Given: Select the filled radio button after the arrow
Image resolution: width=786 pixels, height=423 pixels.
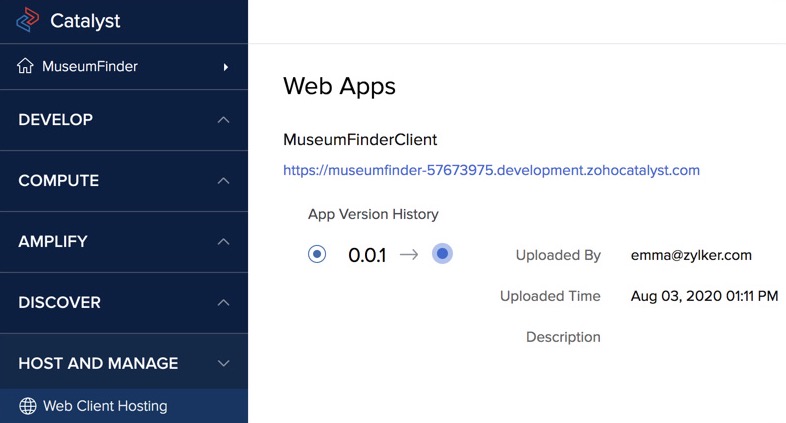Looking at the screenshot, I should coord(442,254).
